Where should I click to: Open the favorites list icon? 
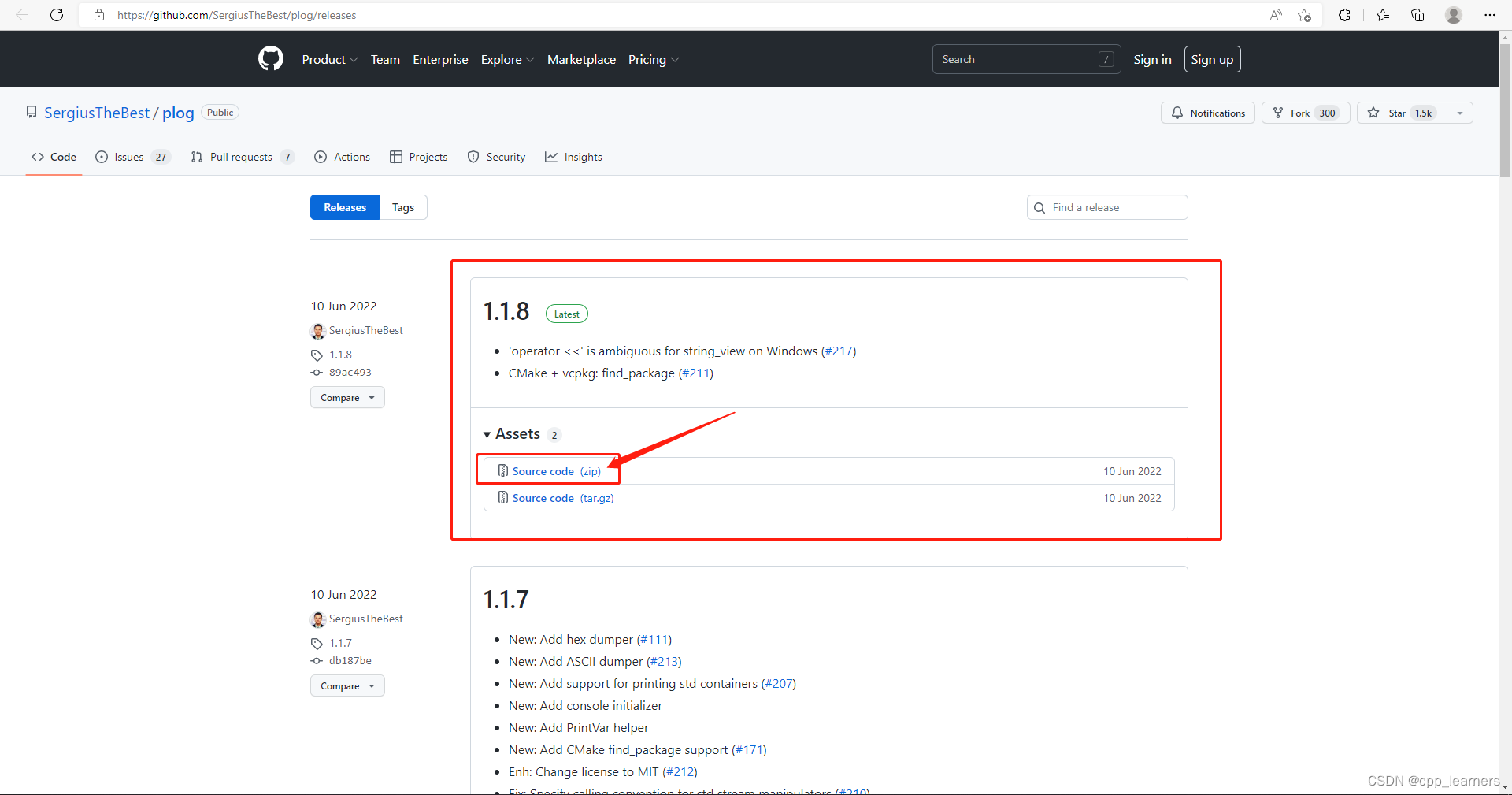click(x=1383, y=15)
